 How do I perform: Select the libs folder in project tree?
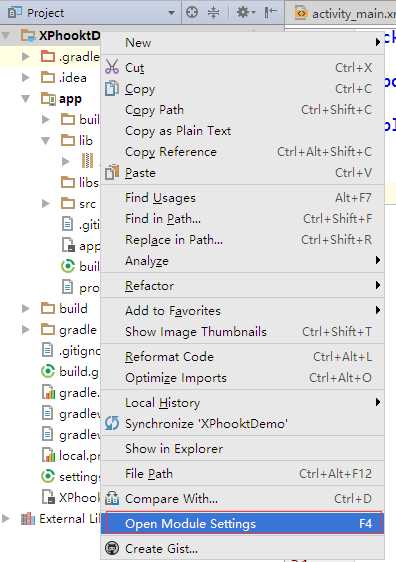[x=80, y=182]
